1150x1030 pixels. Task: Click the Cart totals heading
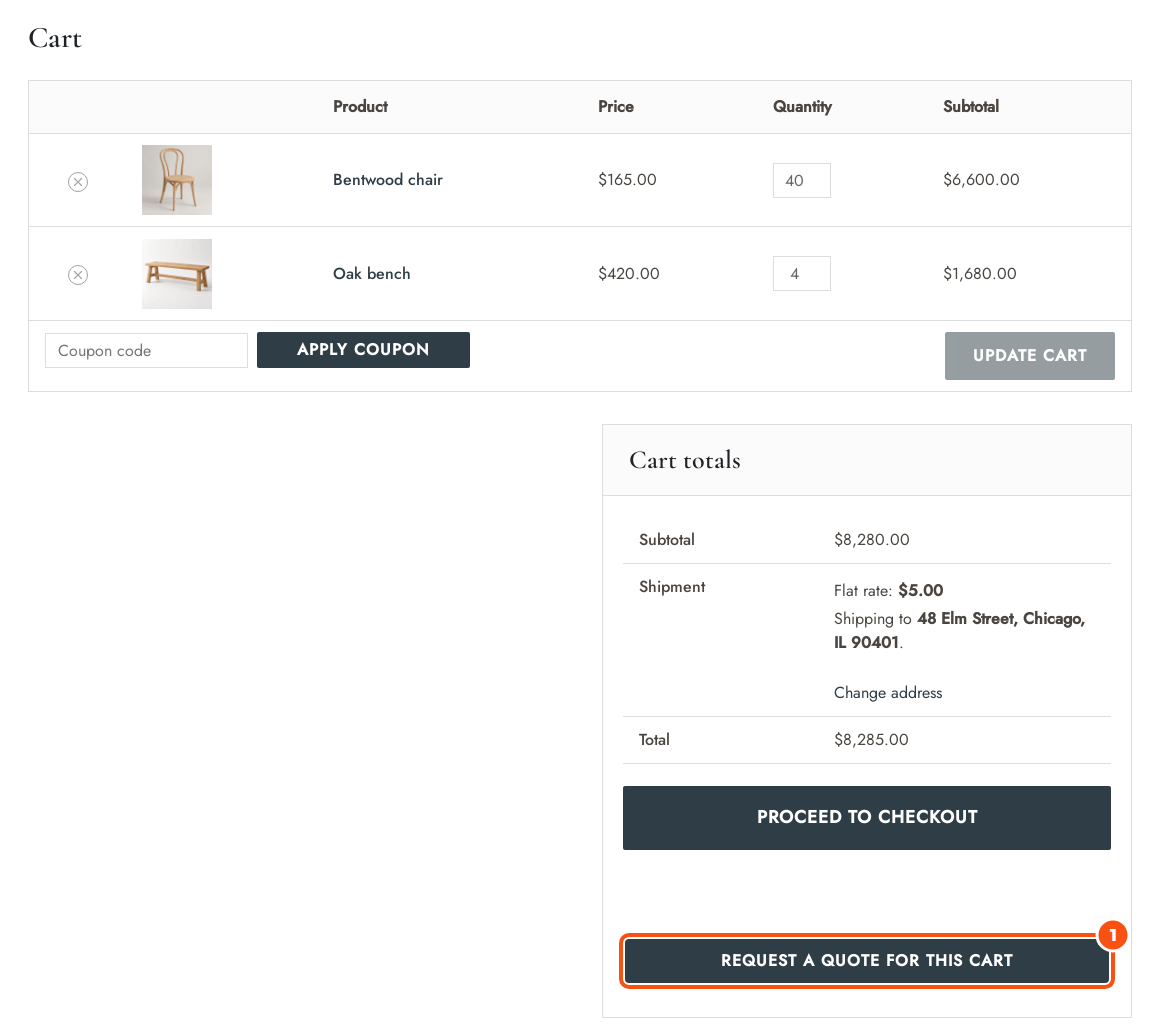pos(684,460)
